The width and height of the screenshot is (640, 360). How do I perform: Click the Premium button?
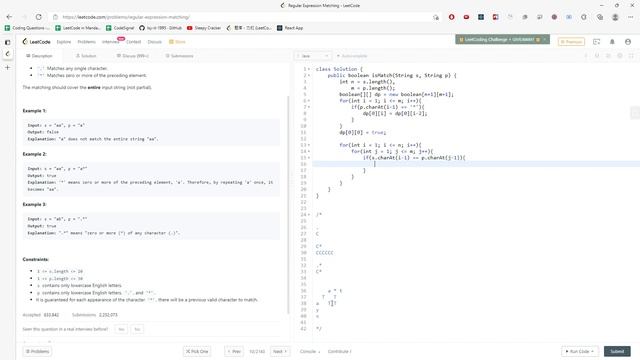[571, 42]
